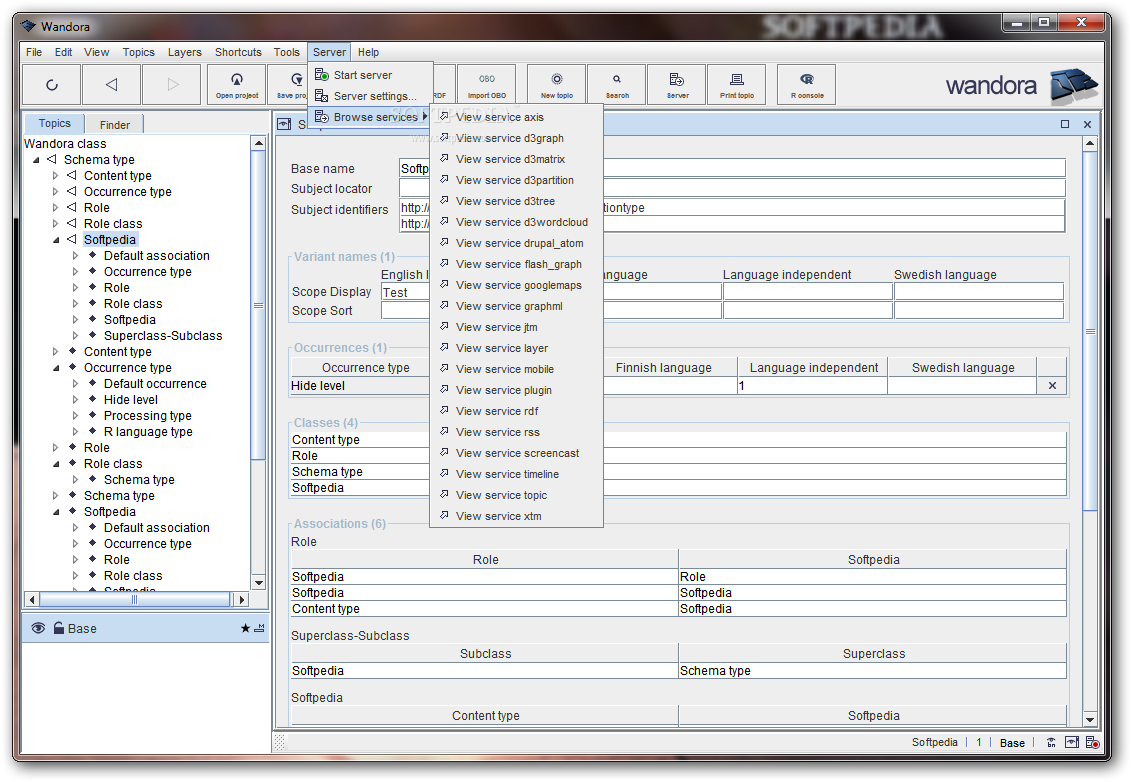Select View service d3graph

[x=516, y=138]
